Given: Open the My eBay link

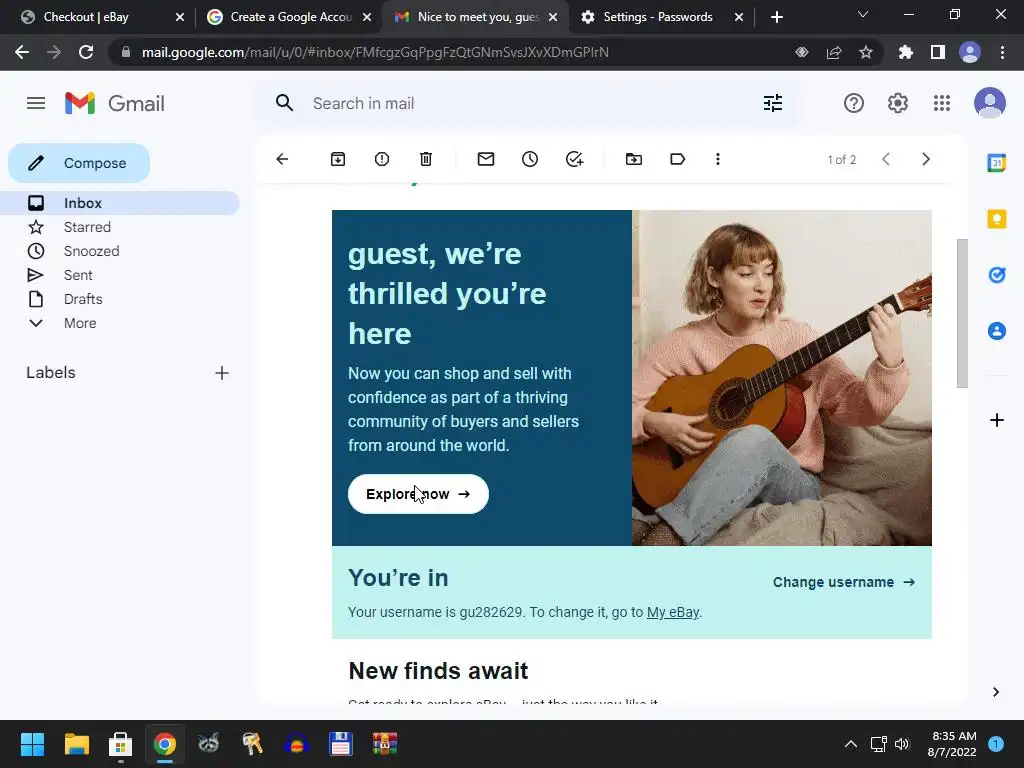Looking at the screenshot, I should click(673, 613).
